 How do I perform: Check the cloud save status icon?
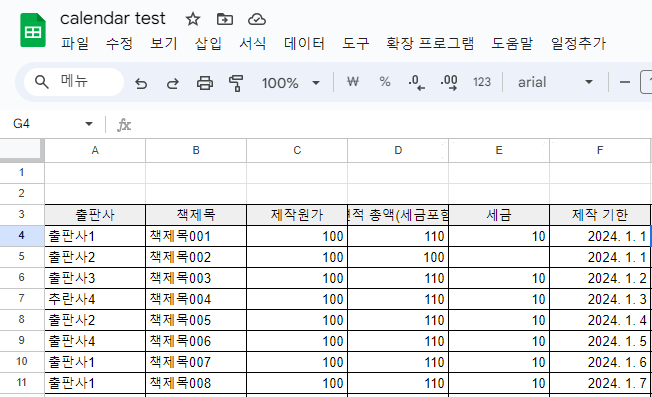257,19
